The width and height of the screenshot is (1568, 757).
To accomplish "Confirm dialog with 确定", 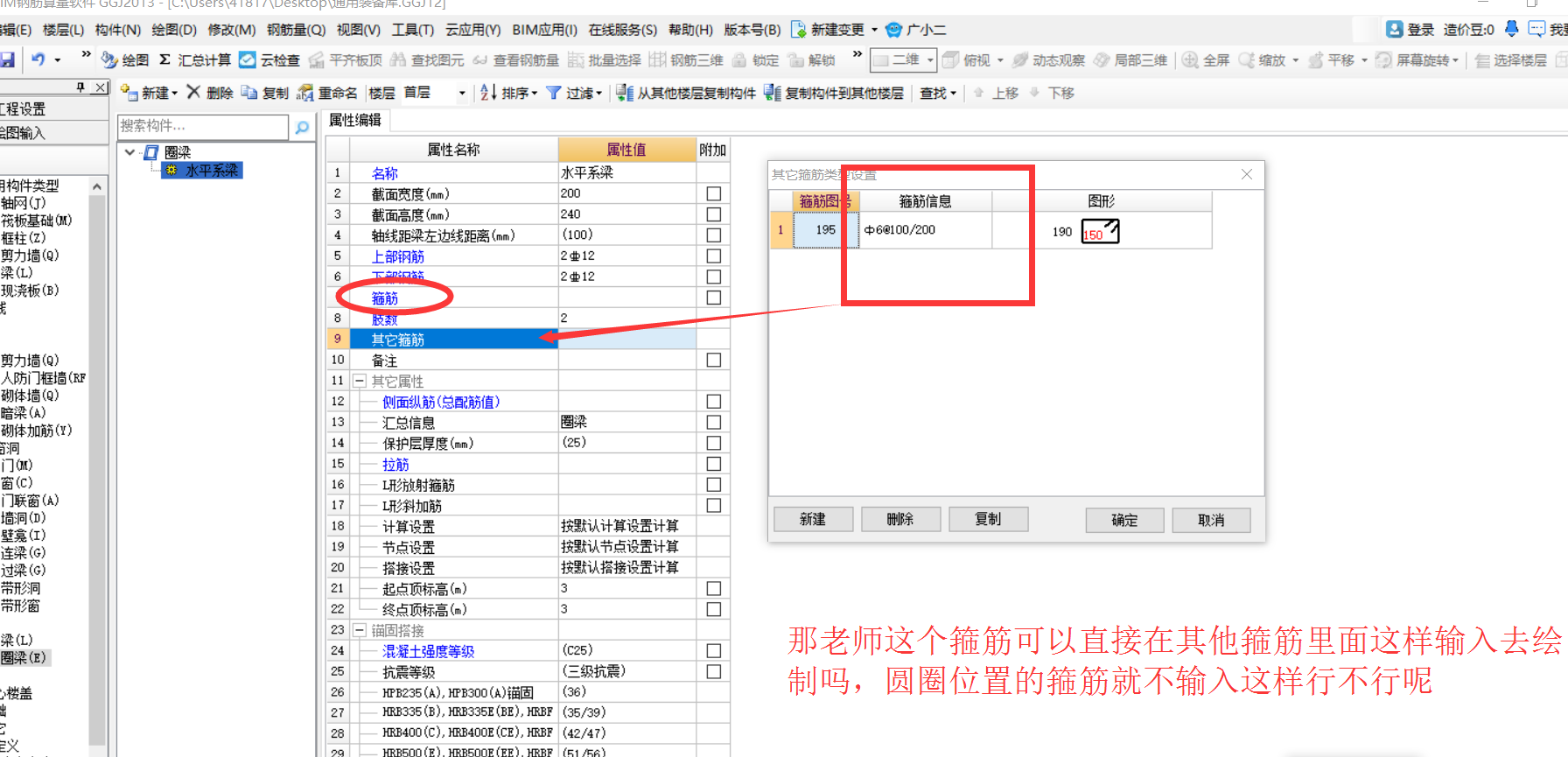I will tap(1124, 520).
